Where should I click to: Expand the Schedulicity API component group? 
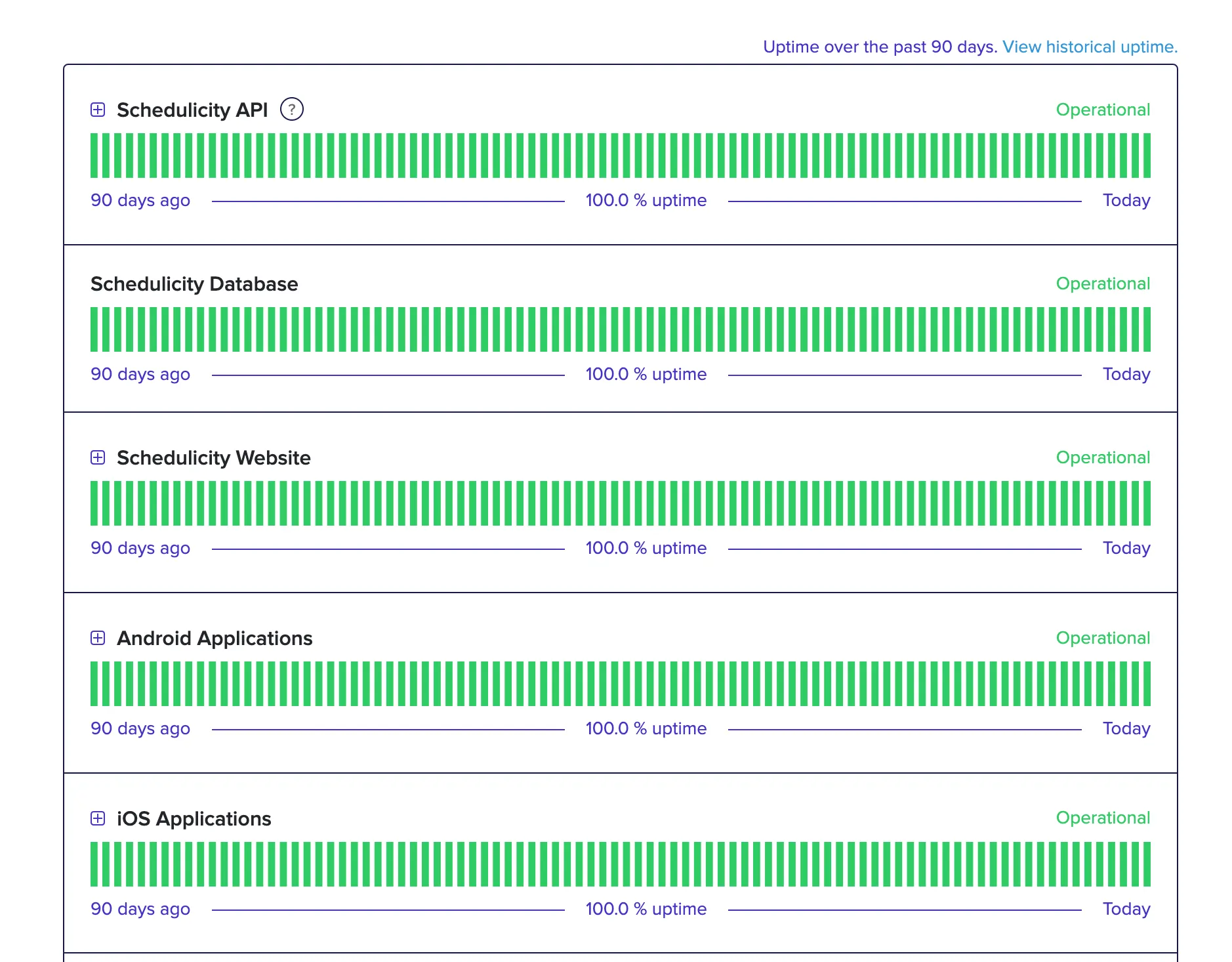pos(98,110)
